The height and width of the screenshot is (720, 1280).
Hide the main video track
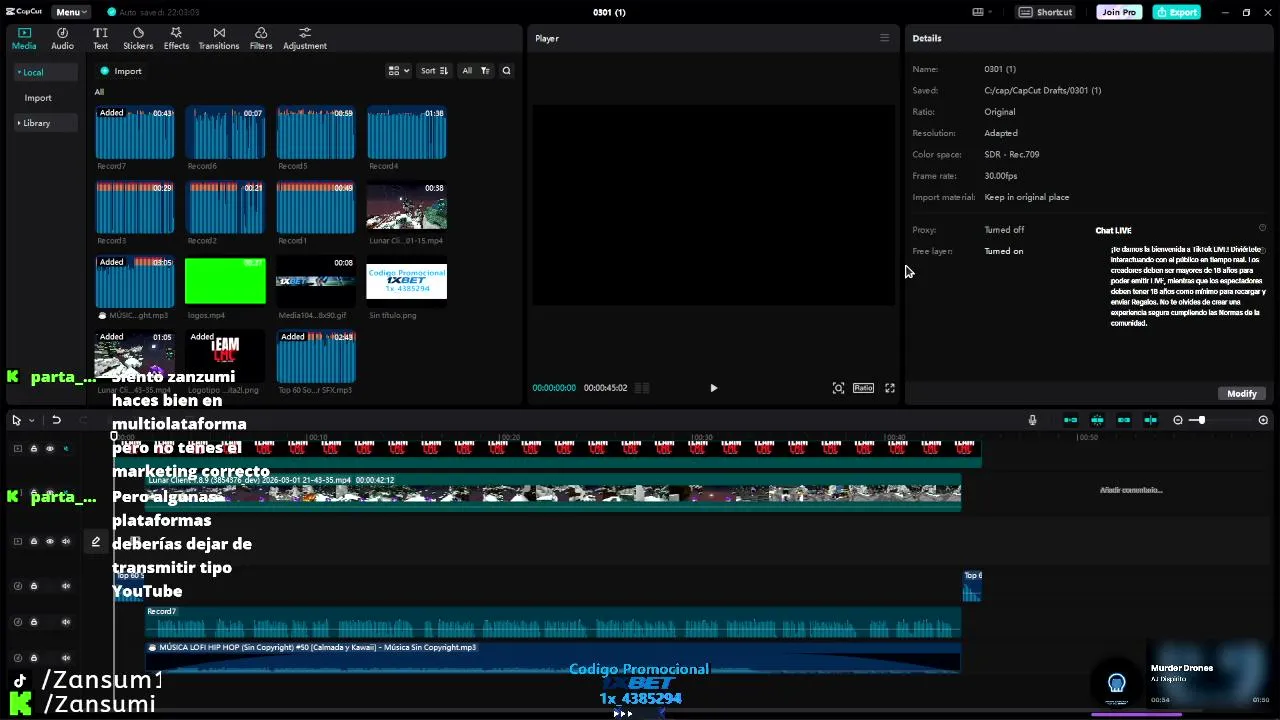[x=49, y=542]
